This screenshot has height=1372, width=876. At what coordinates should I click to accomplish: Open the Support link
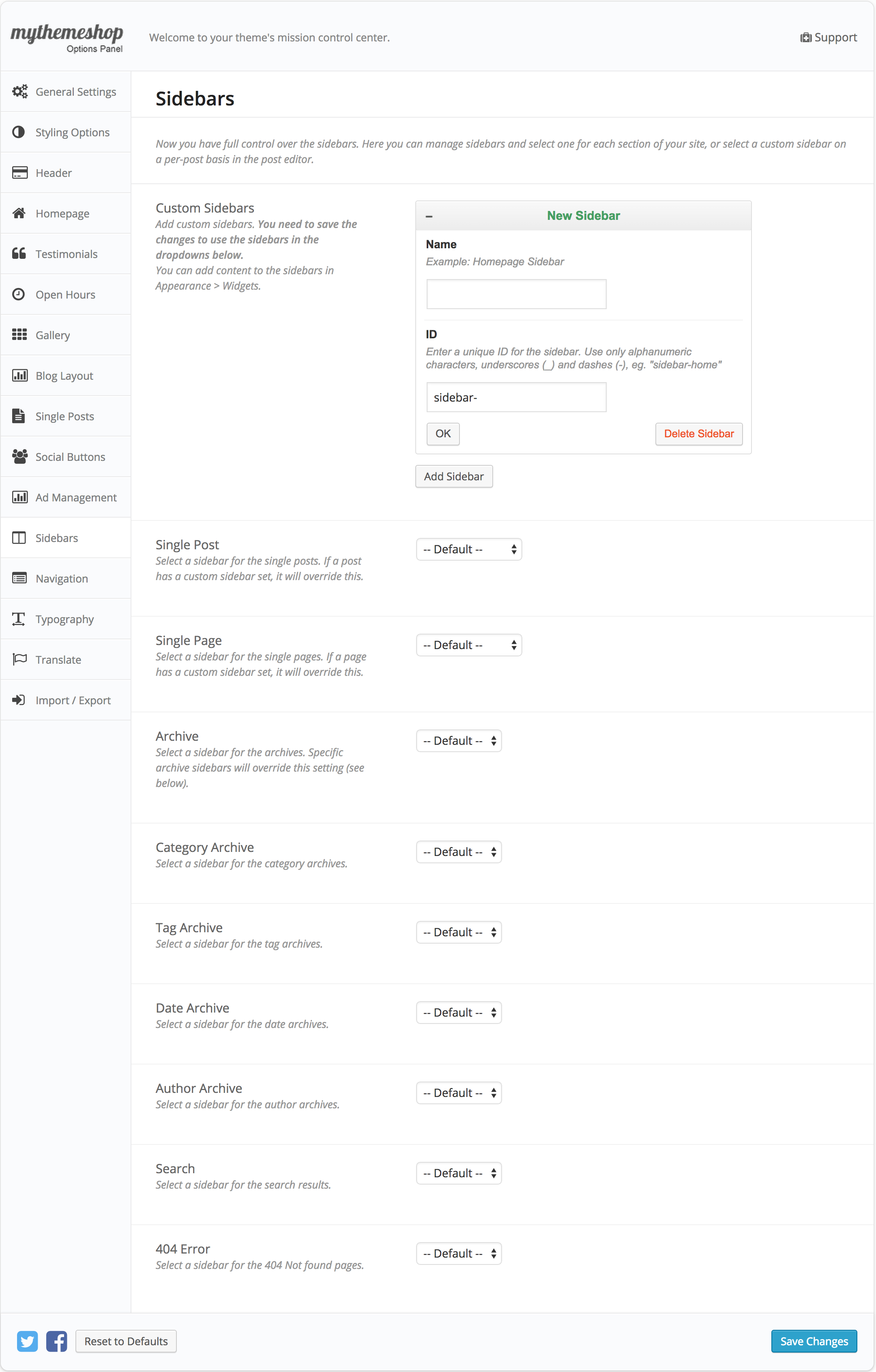[x=829, y=38]
